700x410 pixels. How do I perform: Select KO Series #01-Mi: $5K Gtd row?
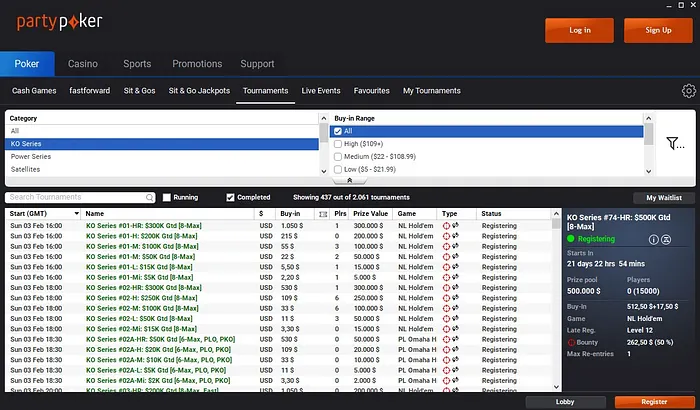(279, 277)
